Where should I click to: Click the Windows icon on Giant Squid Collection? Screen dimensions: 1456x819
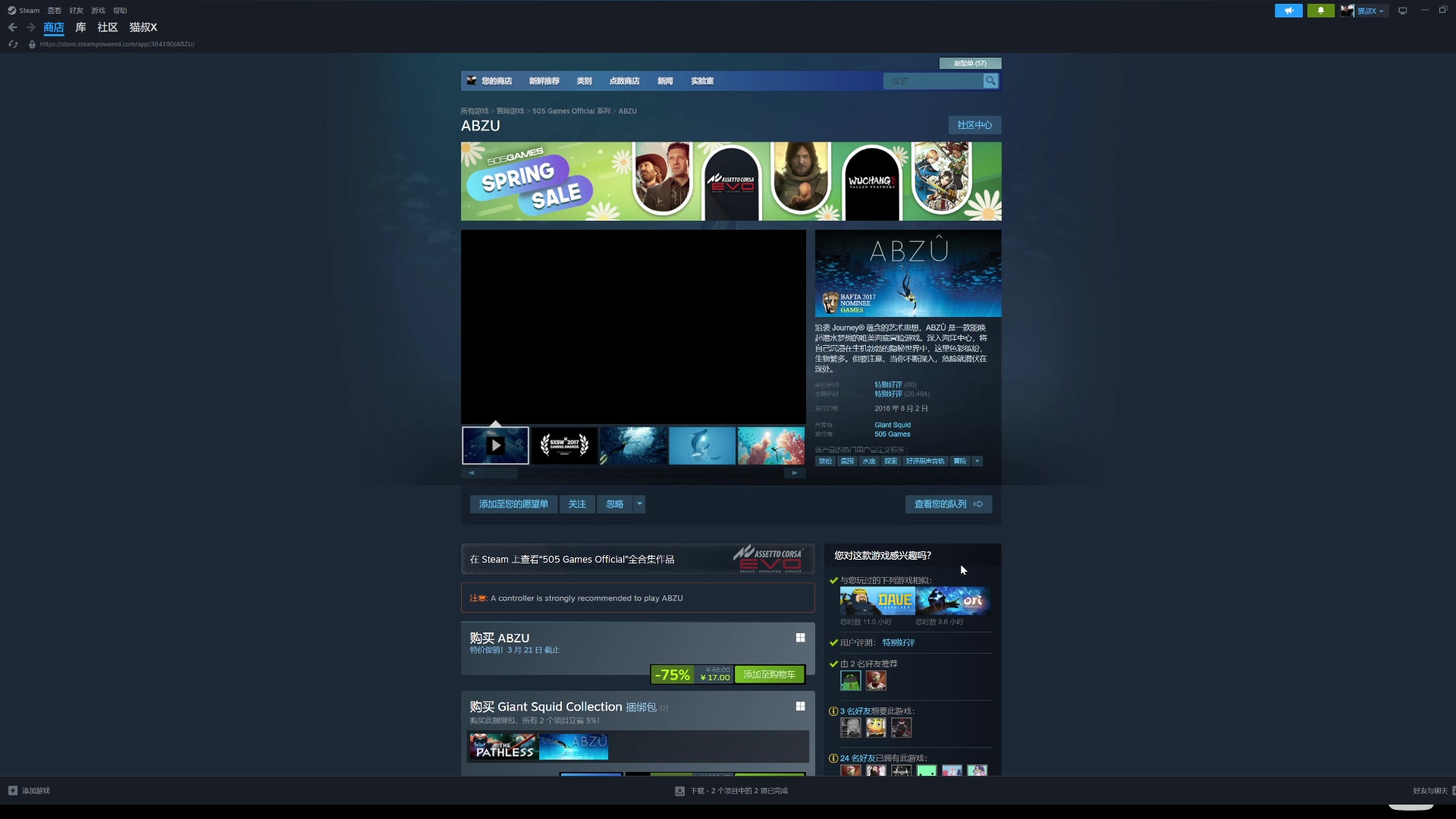800,706
